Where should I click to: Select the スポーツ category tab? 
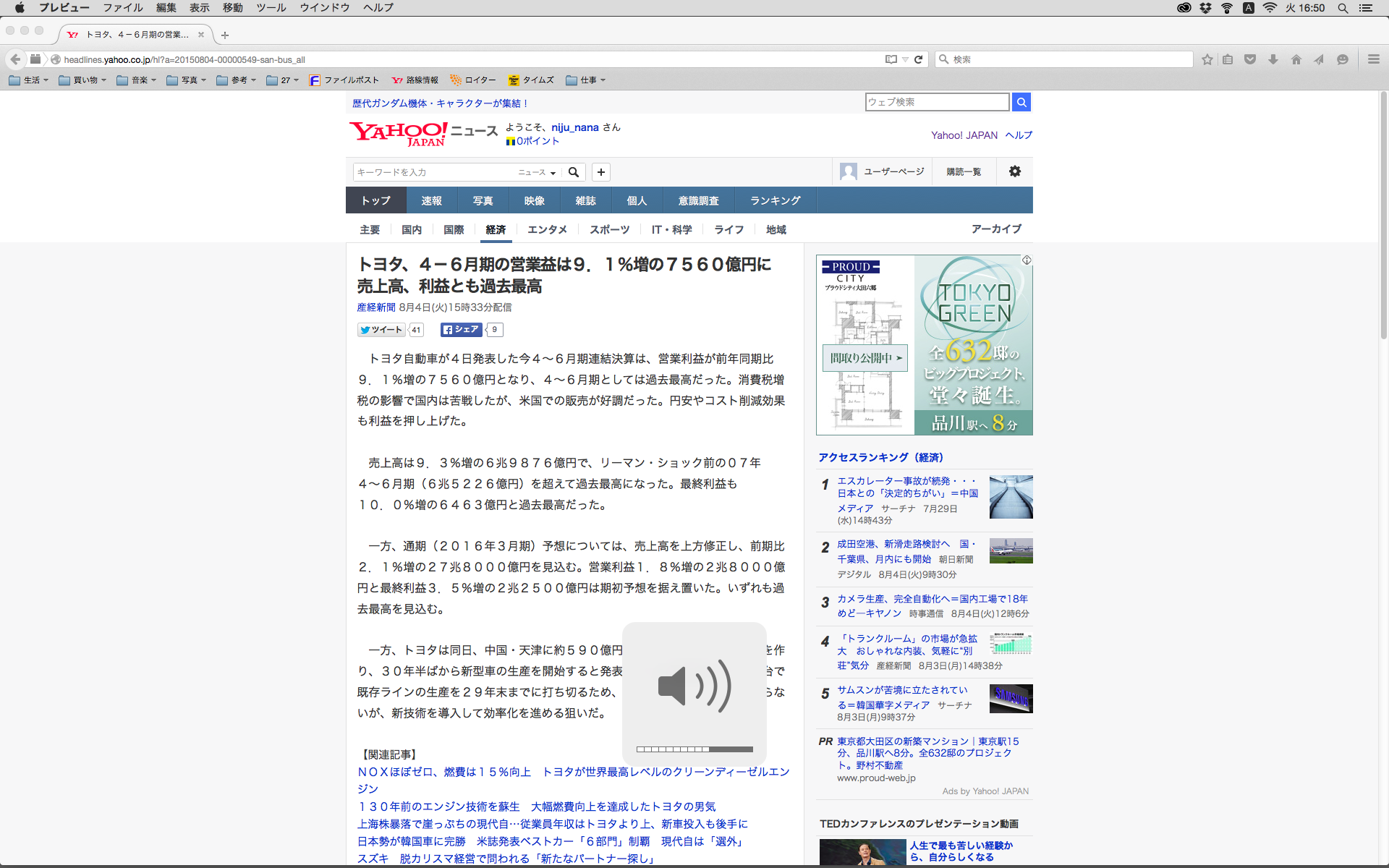(x=609, y=229)
